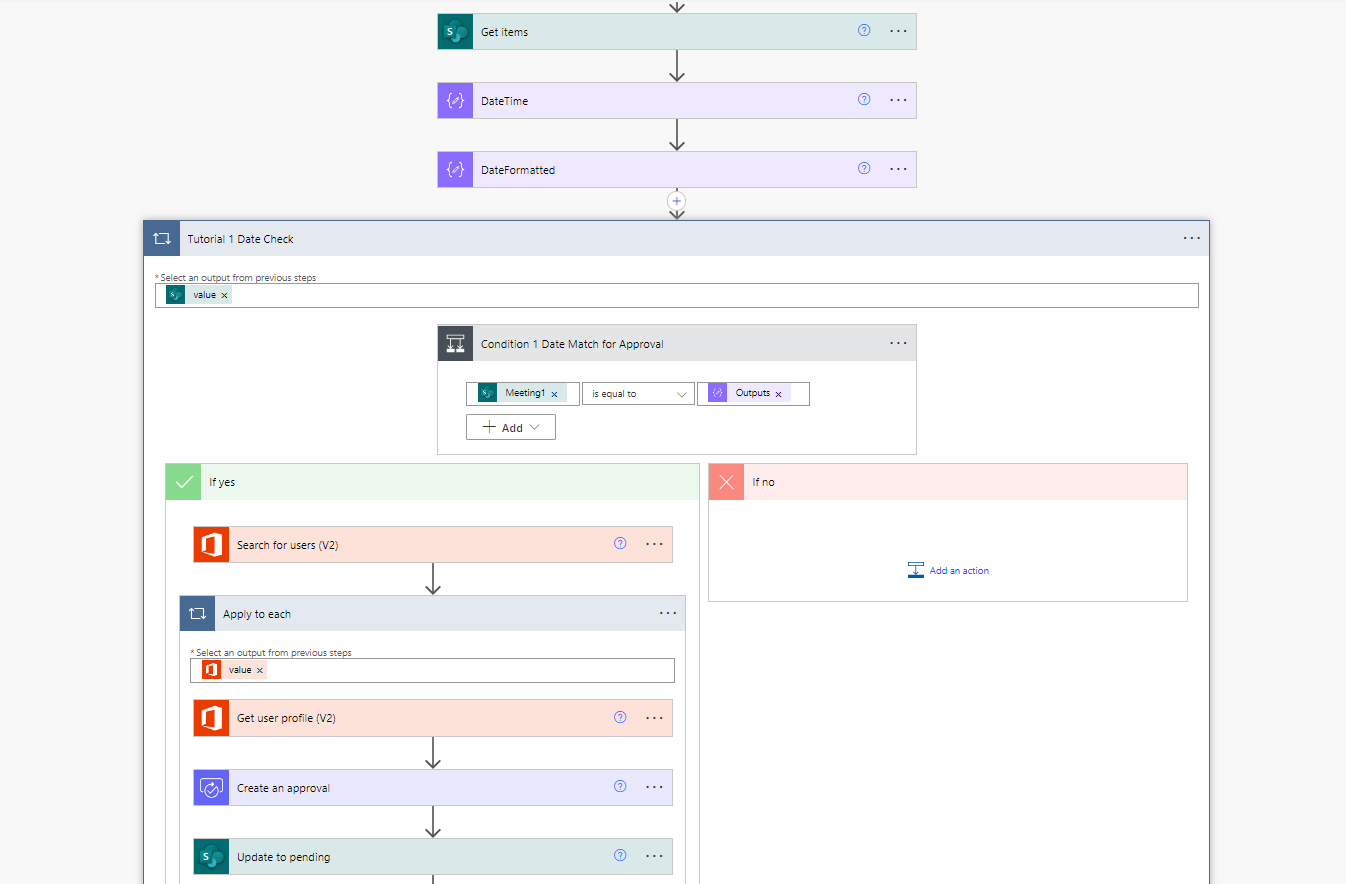Image resolution: width=1346 pixels, height=884 pixels.
Task: Collapse the If yes branch header
Action: (432, 482)
